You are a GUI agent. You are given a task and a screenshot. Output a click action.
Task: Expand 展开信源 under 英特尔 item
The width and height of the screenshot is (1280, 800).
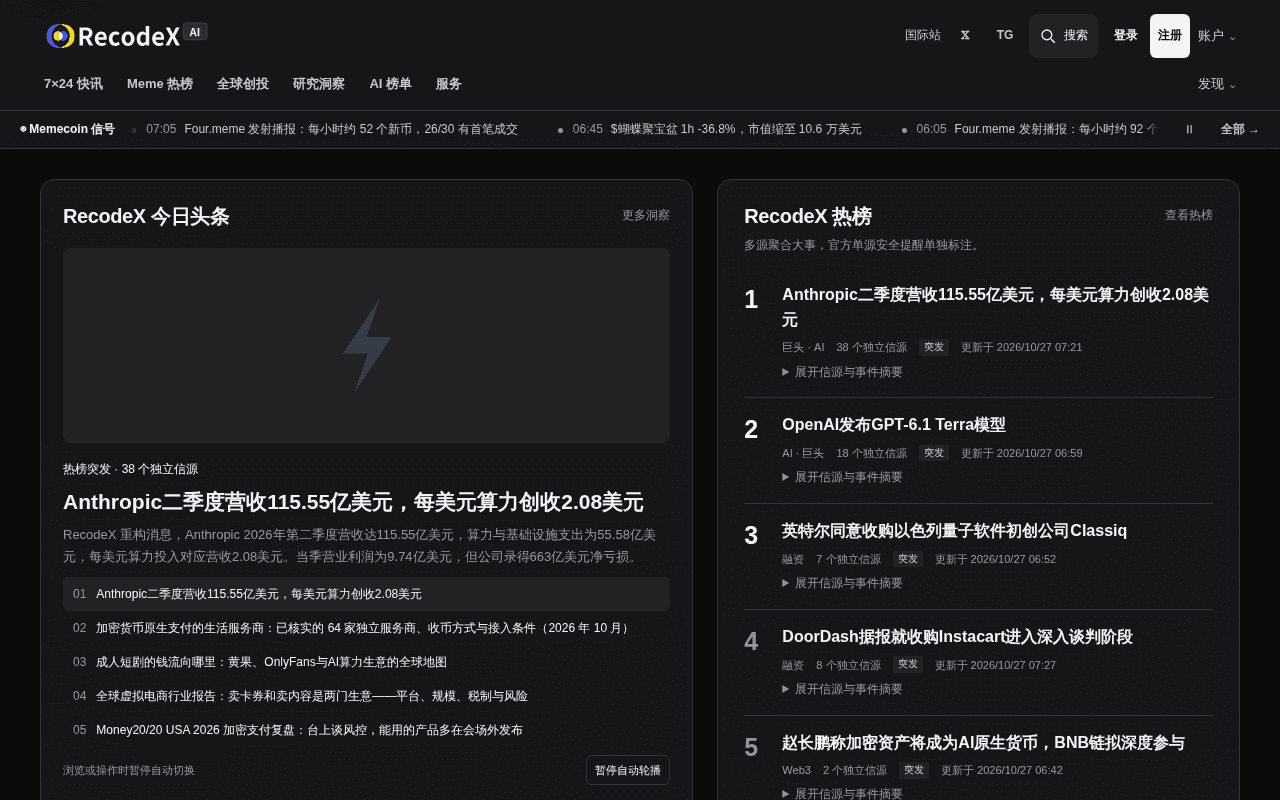click(842, 583)
